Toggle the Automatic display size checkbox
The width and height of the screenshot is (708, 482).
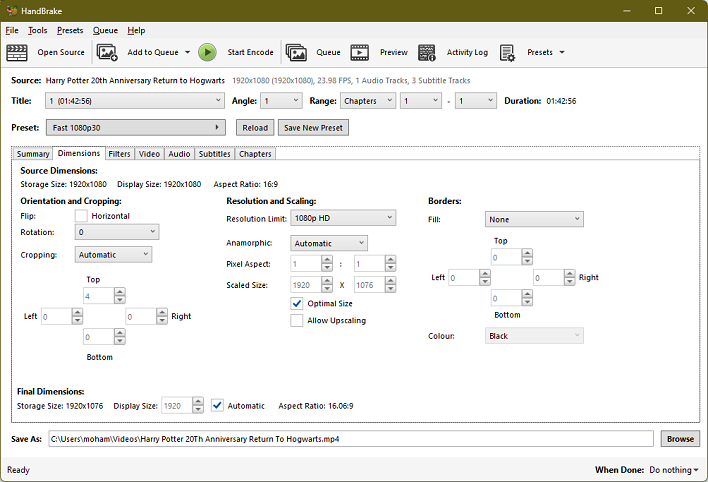point(217,406)
